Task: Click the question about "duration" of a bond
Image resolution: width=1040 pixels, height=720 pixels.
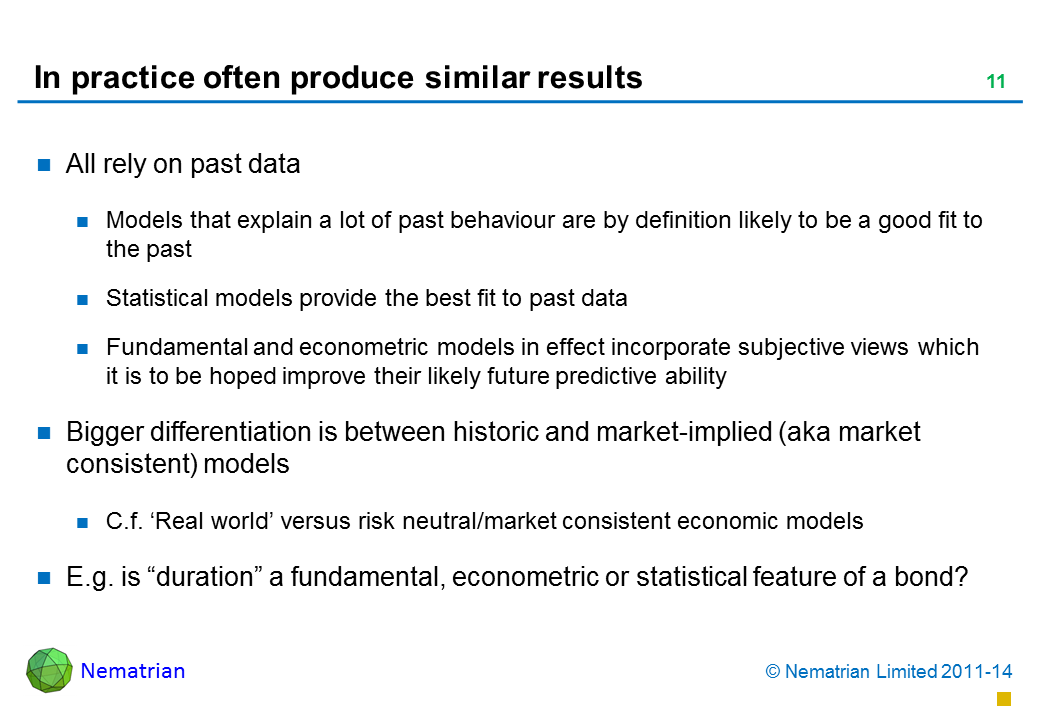Action: pos(516,577)
